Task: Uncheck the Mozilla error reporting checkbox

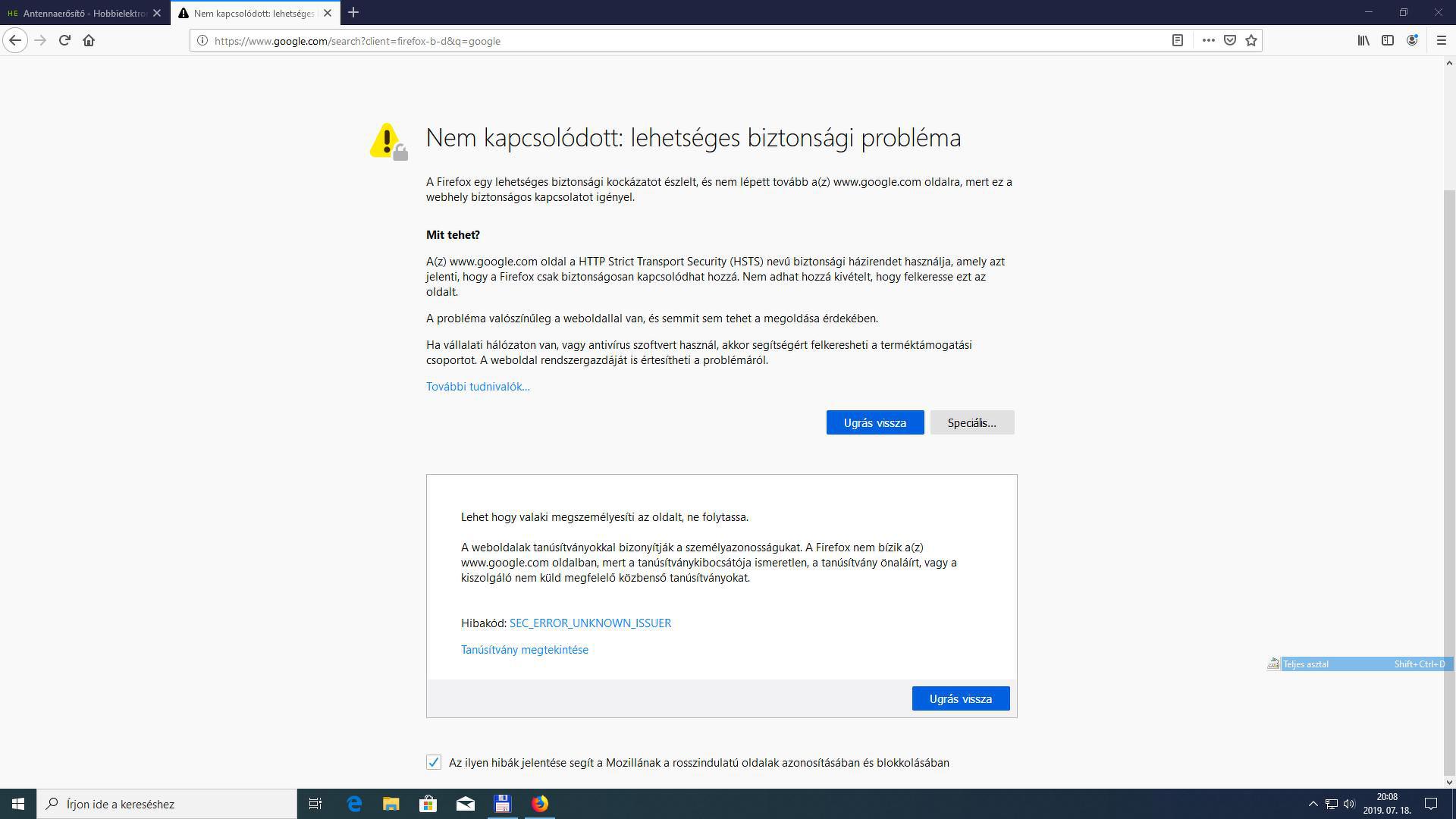Action: coord(434,762)
